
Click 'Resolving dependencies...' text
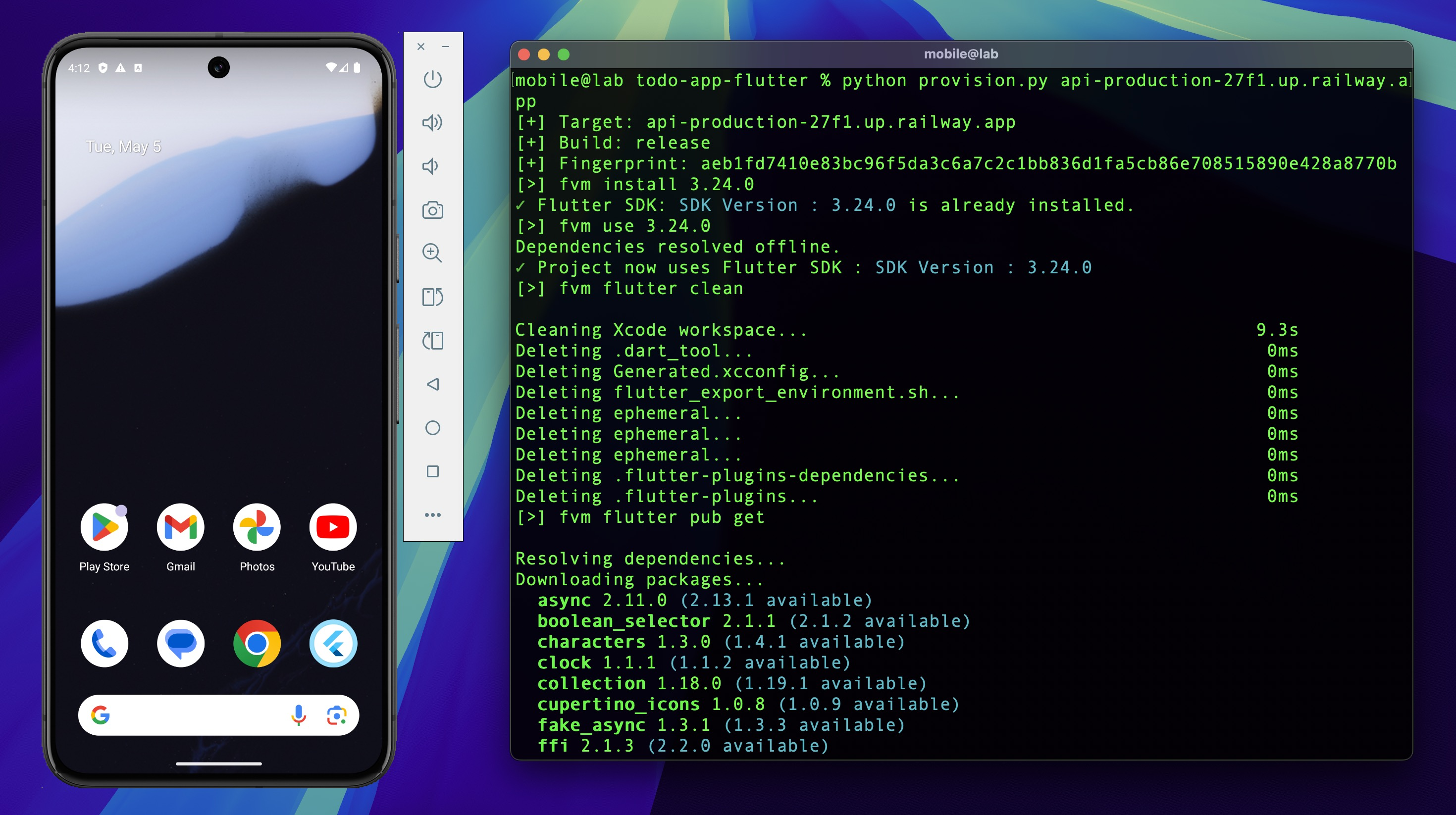click(x=651, y=559)
